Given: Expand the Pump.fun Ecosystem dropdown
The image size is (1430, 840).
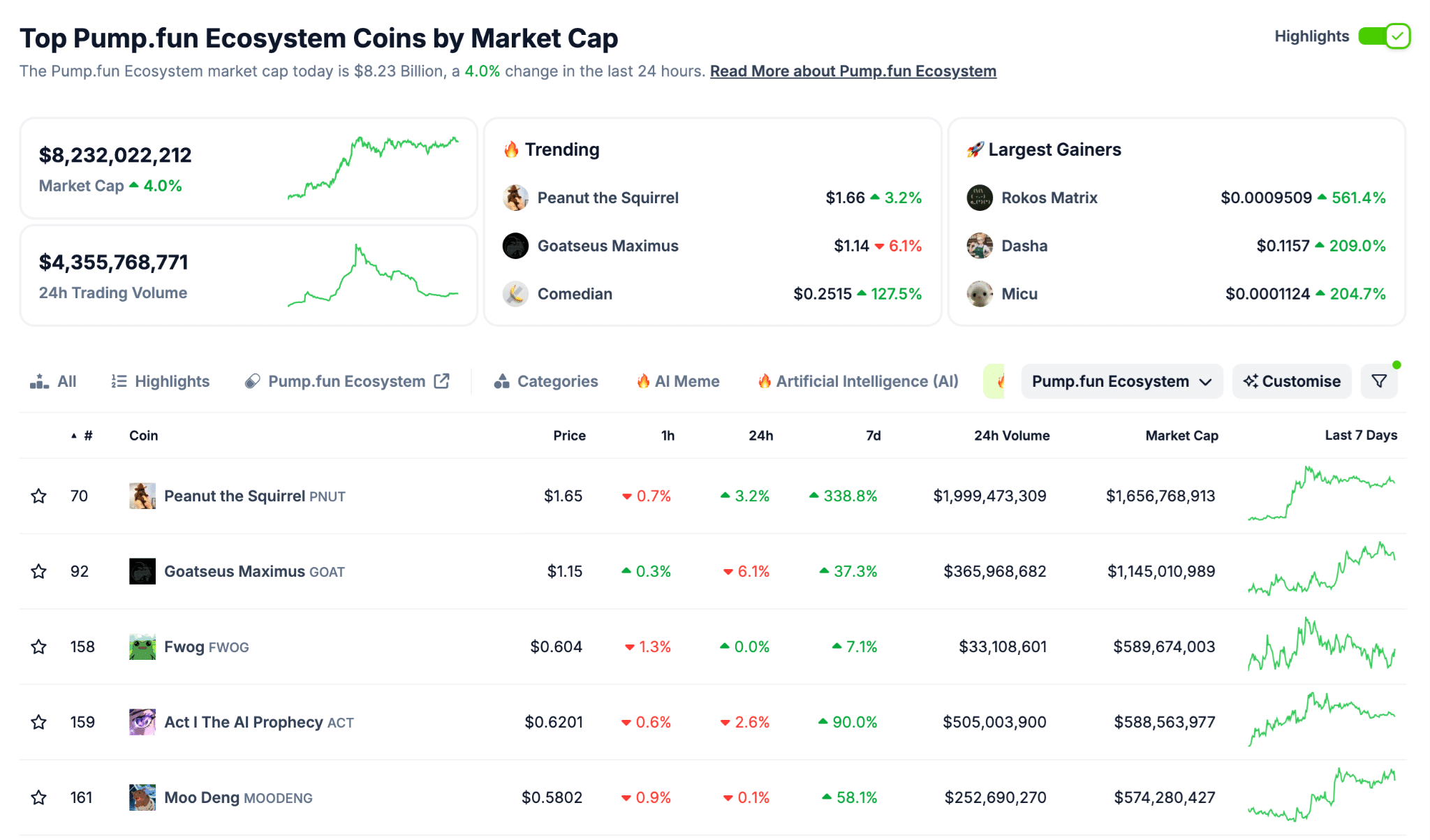Looking at the screenshot, I should [1121, 381].
